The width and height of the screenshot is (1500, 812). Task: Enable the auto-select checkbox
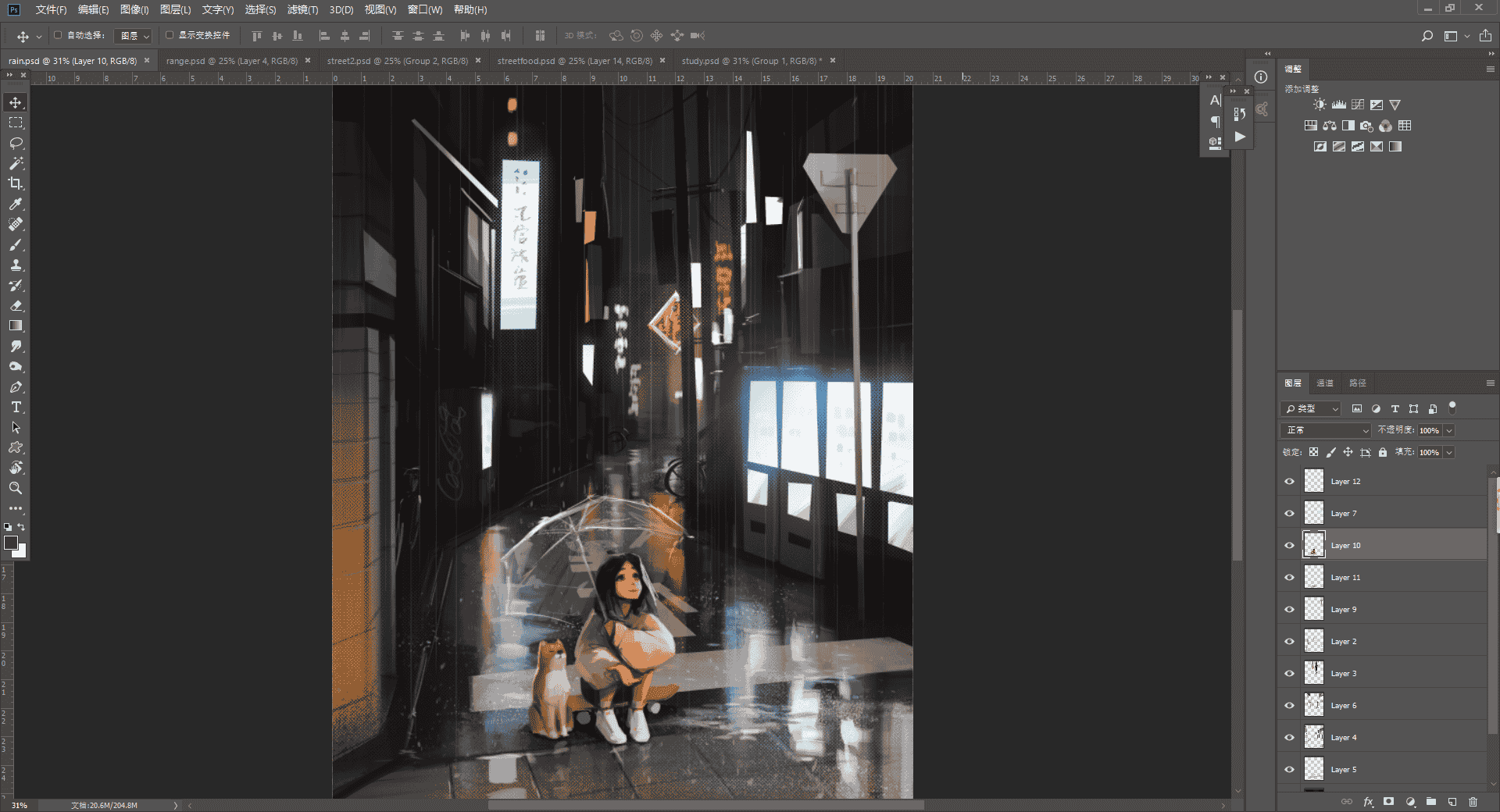point(58,35)
